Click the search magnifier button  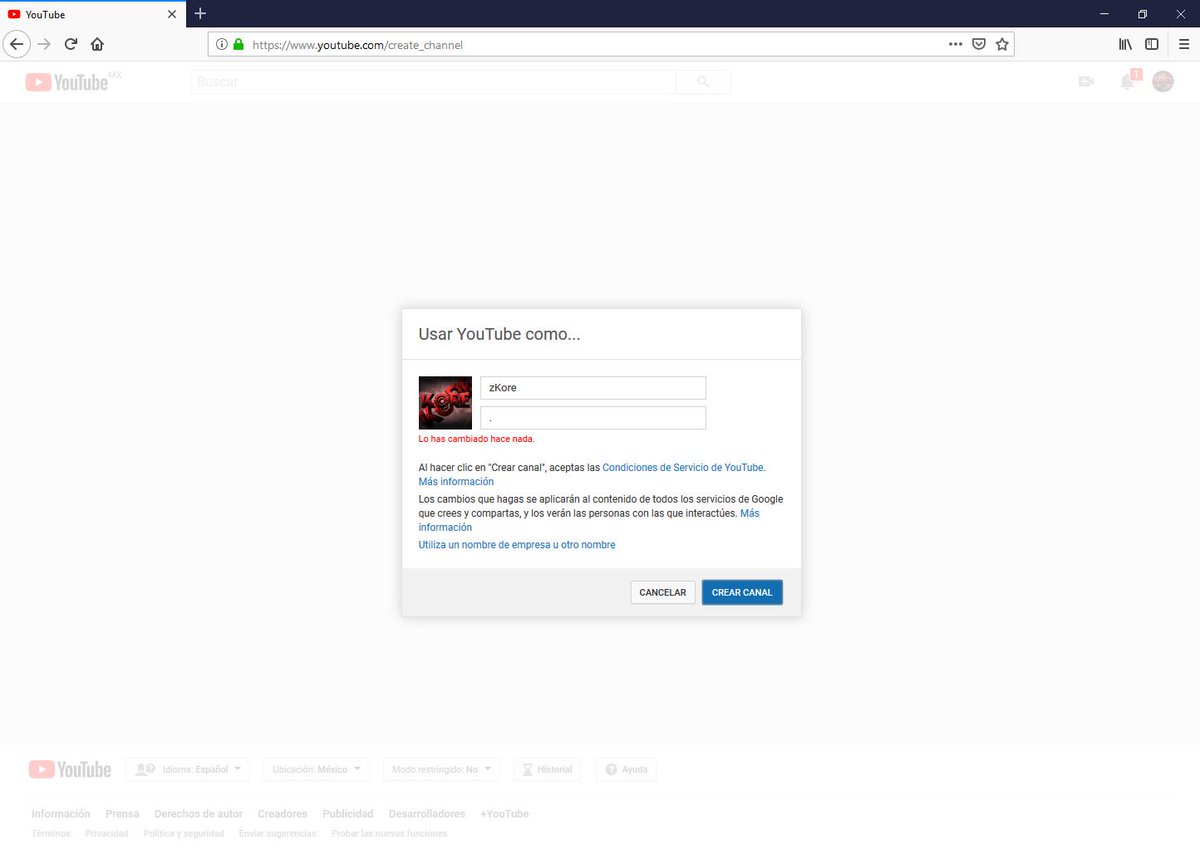pos(703,82)
